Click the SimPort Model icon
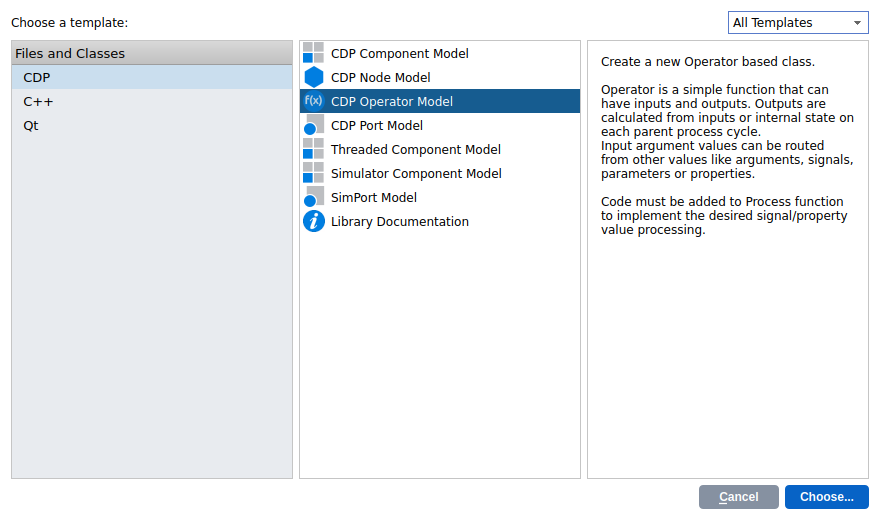This screenshot has height=520, width=880. point(313,197)
